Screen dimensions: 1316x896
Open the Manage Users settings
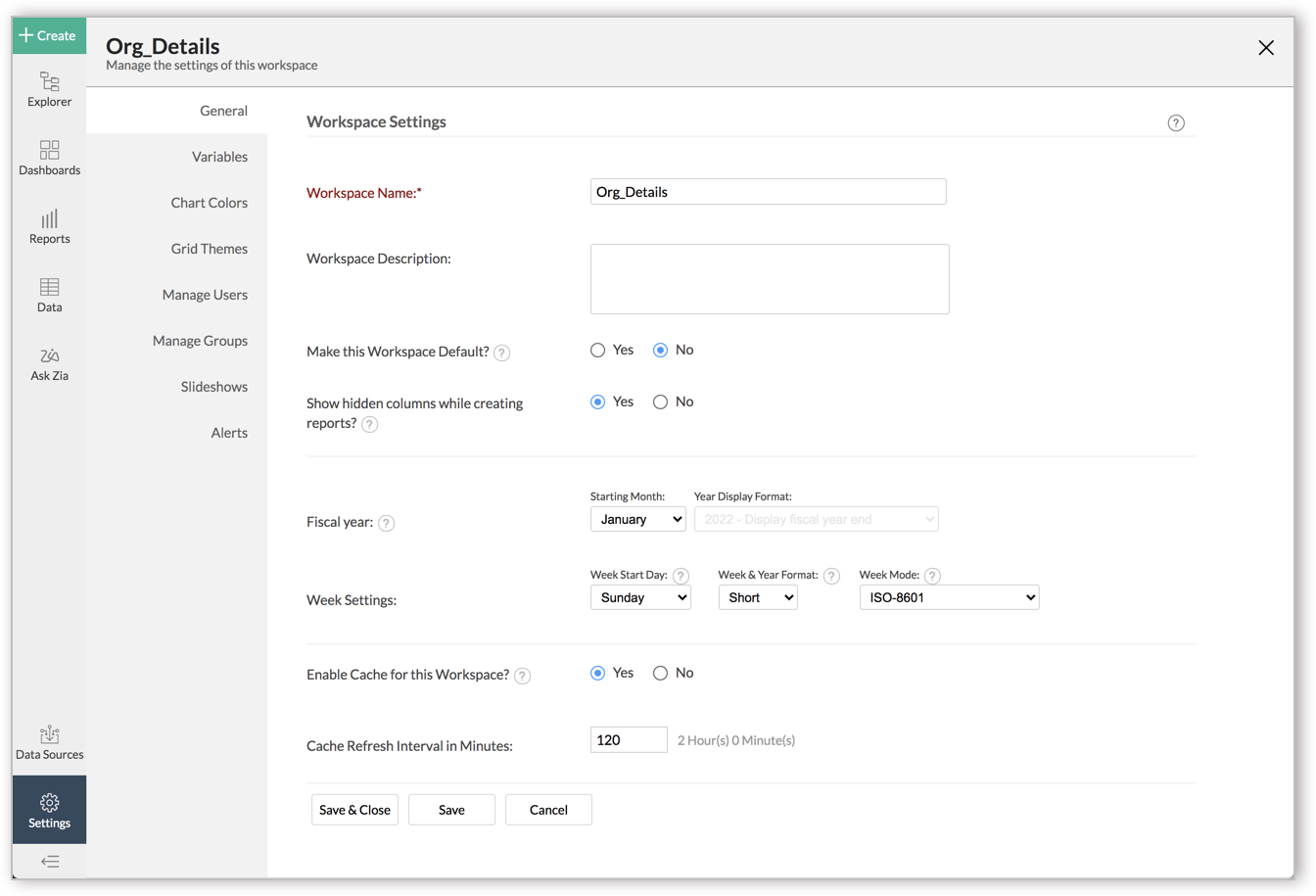(205, 294)
